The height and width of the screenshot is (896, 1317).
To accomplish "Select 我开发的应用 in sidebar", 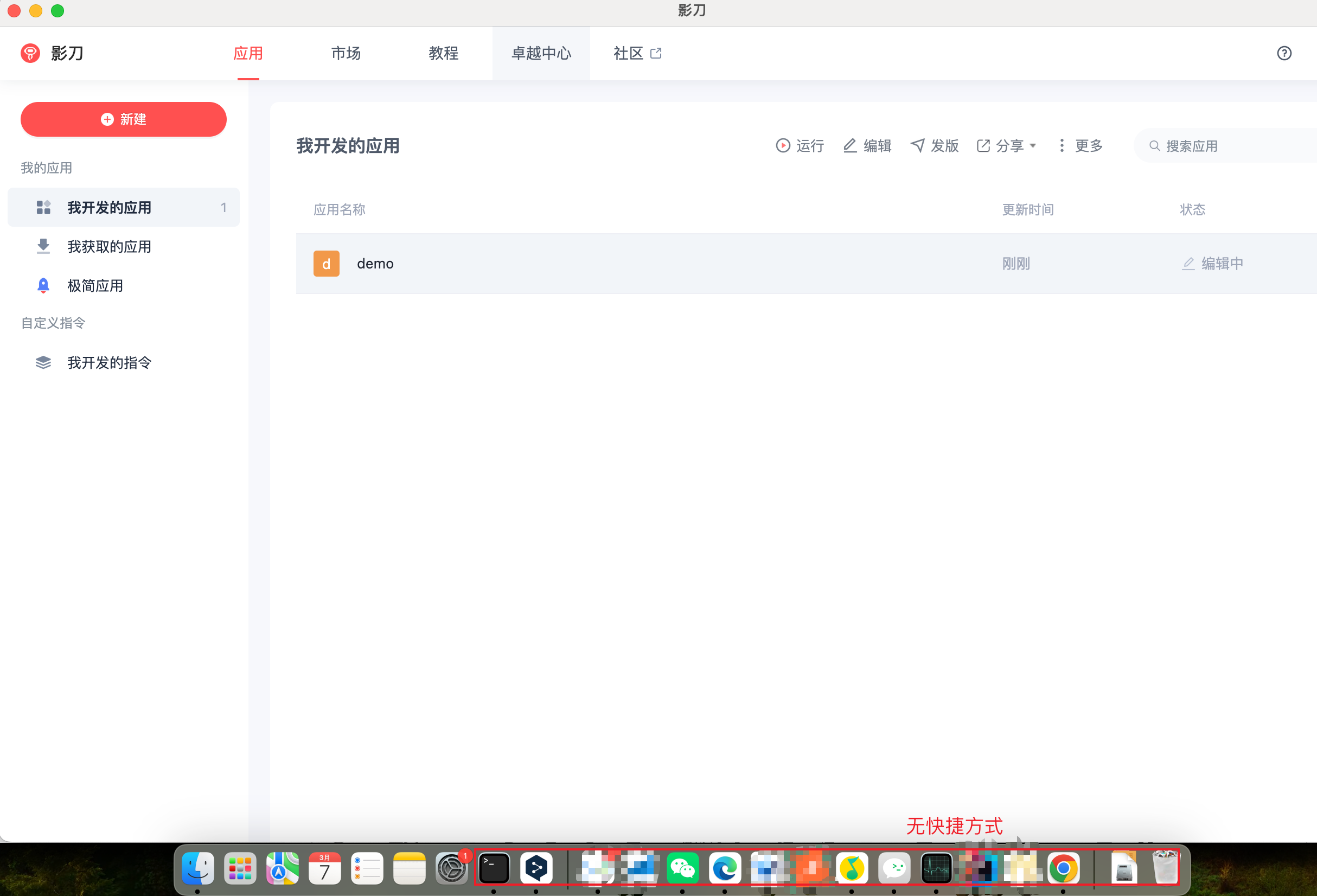I will [x=124, y=207].
